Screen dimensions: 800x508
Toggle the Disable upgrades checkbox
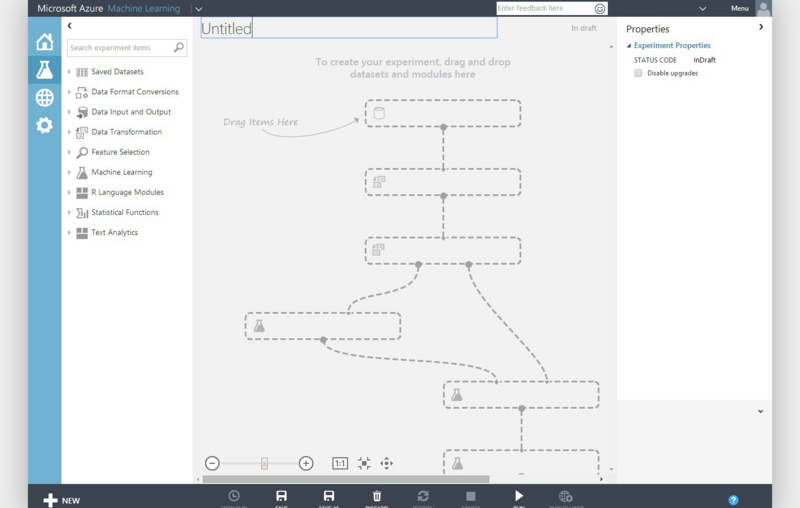(x=638, y=73)
